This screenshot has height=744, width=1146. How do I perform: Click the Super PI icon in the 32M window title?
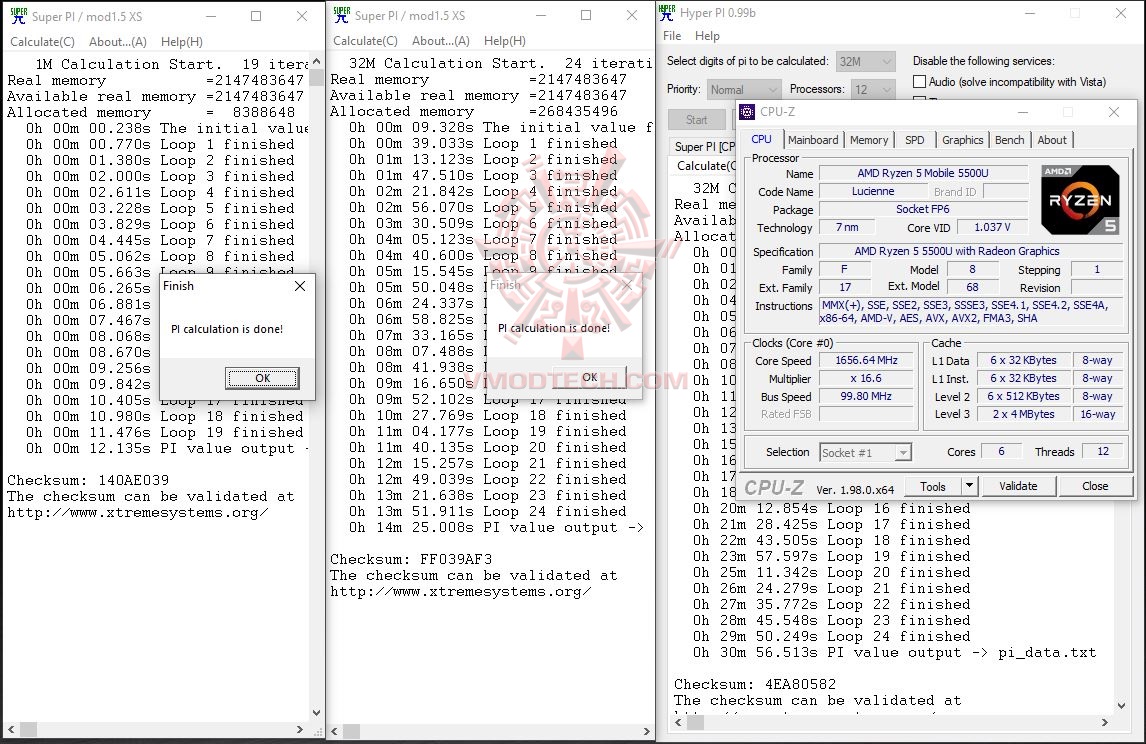(341, 15)
